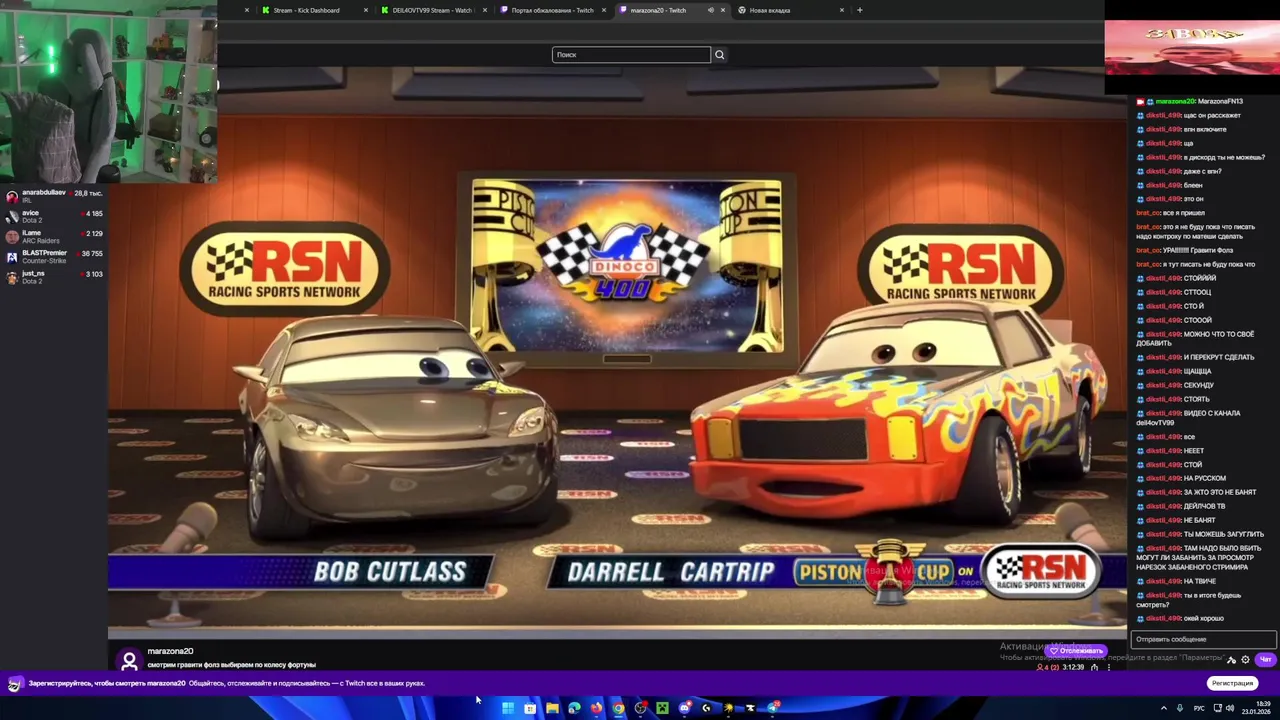Click the pink mini video thumbnail
1280x720 pixels.
coord(1192,47)
